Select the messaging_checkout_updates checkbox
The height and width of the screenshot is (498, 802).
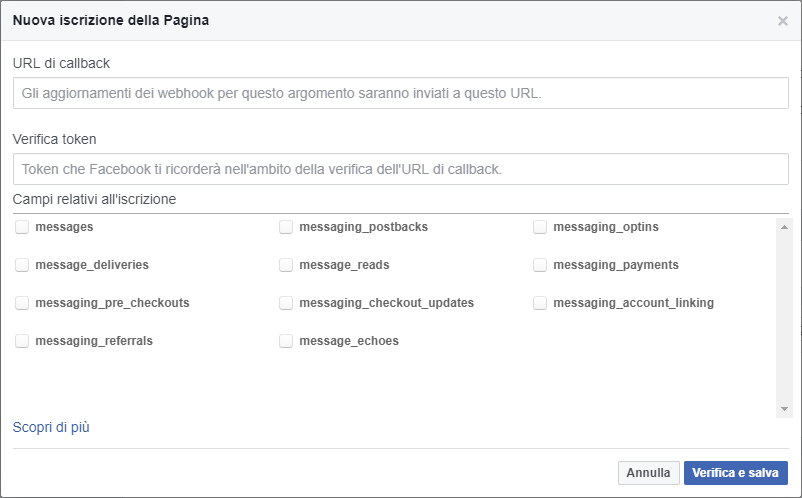click(286, 303)
